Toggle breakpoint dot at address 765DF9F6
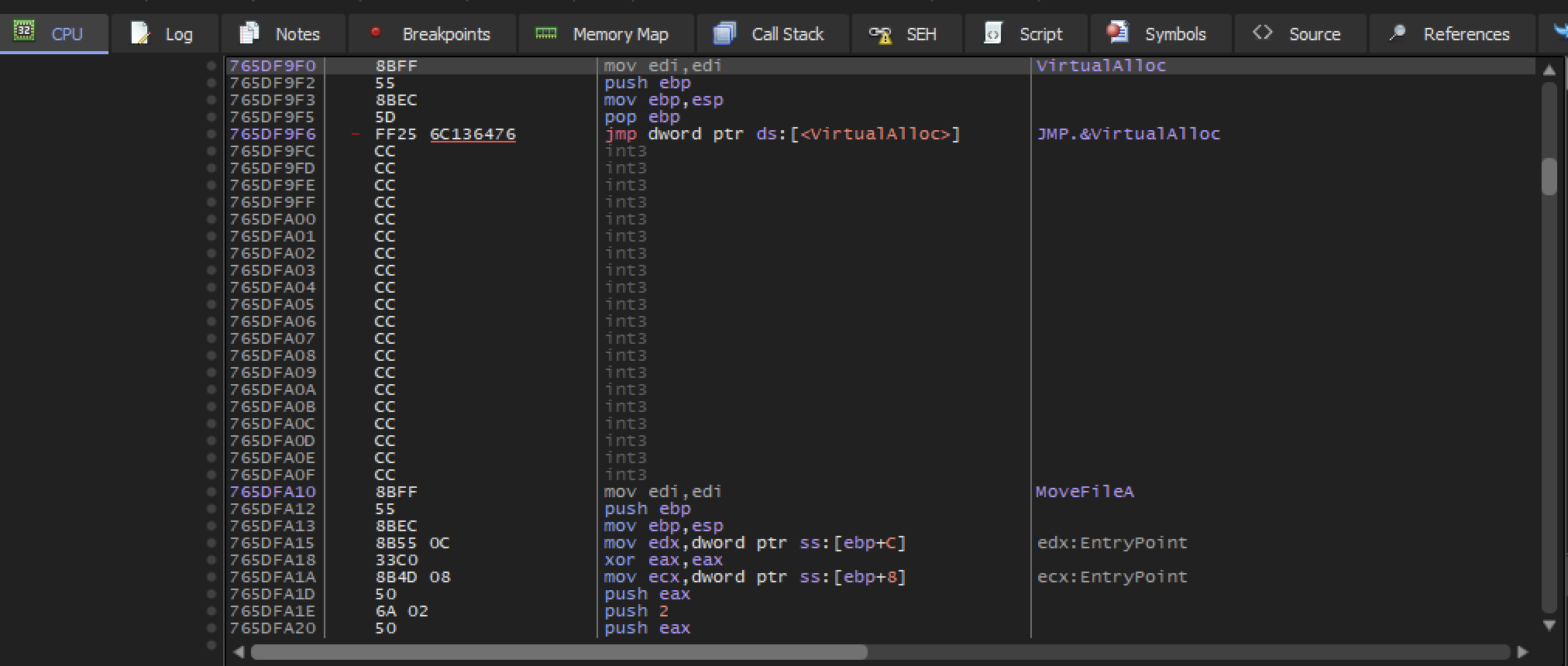 point(211,134)
